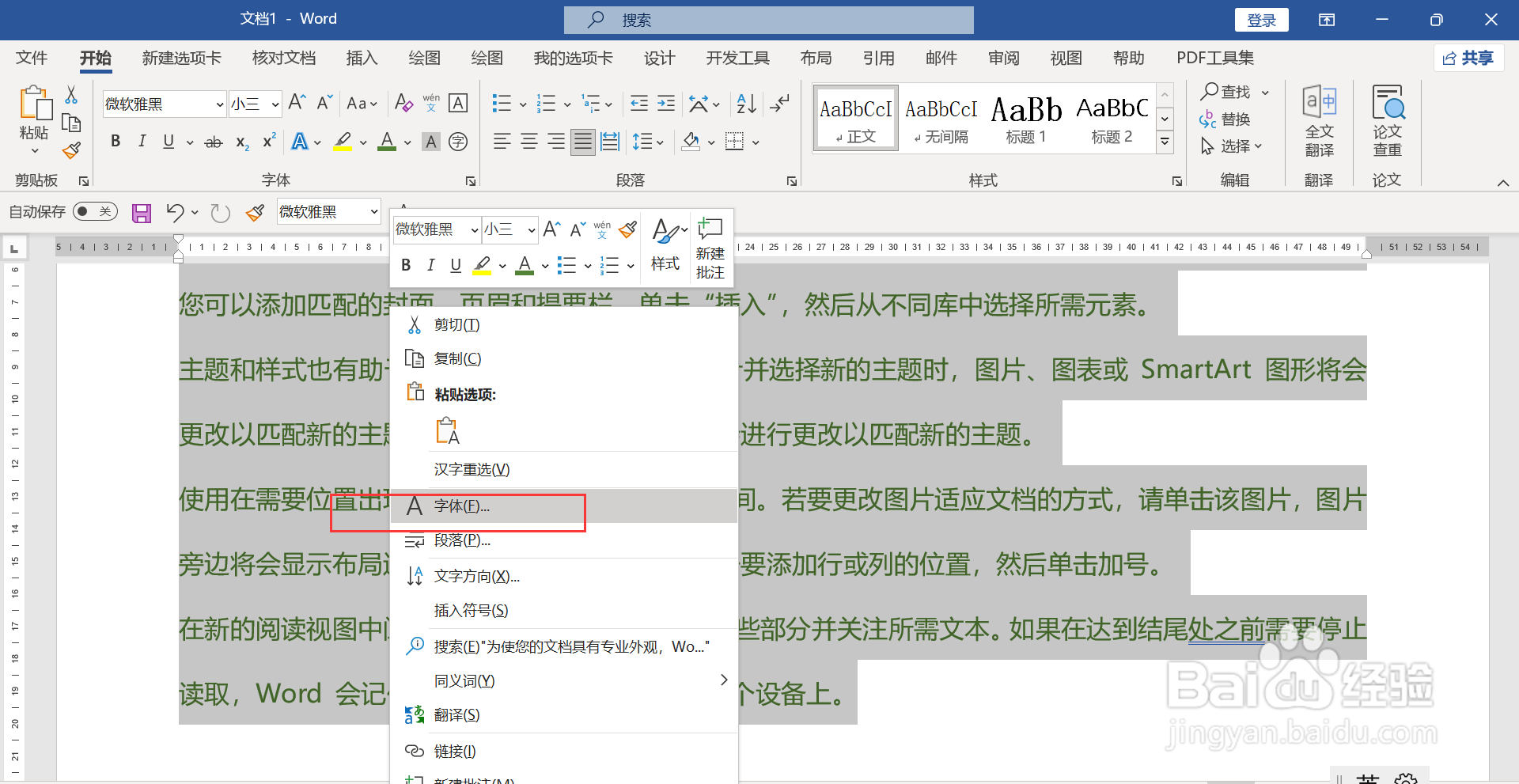The width and height of the screenshot is (1519, 784).
Task: Click the 搜索 search box in title bar
Action: pyautogui.click(x=769, y=20)
